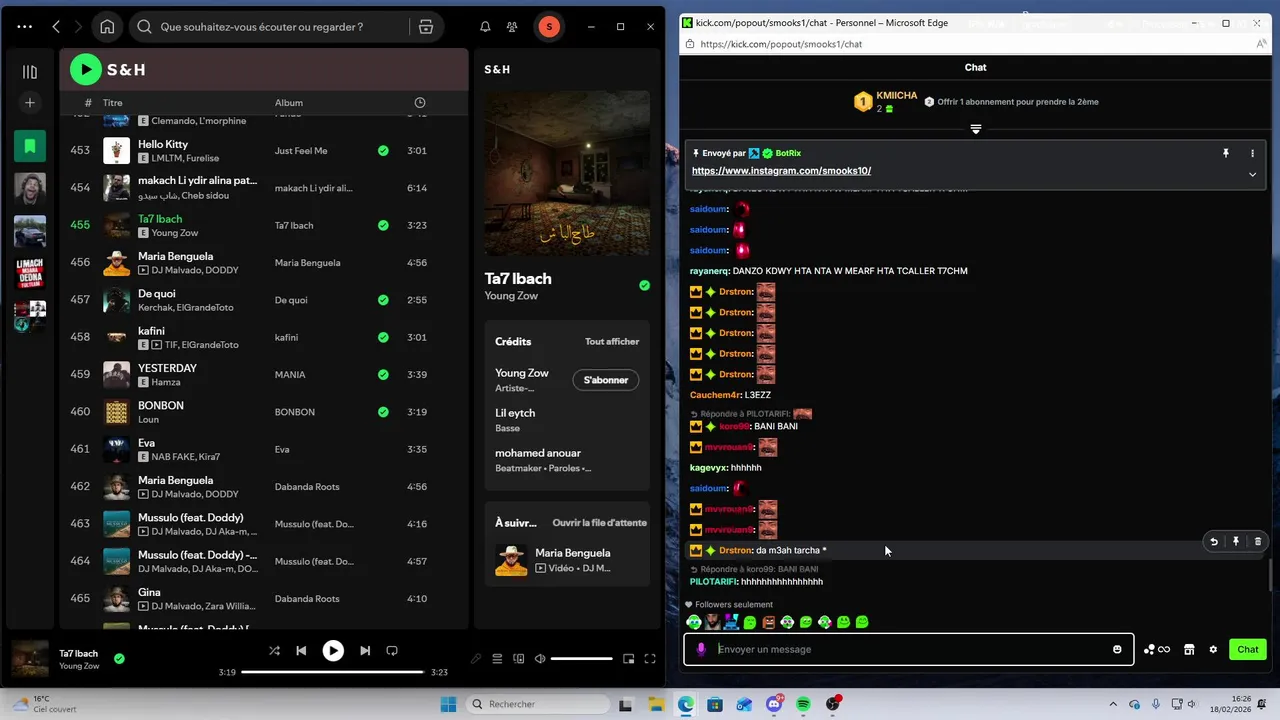
Task: Select track Gina by DJ Malvado
Action: pyautogui.click(x=264, y=598)
